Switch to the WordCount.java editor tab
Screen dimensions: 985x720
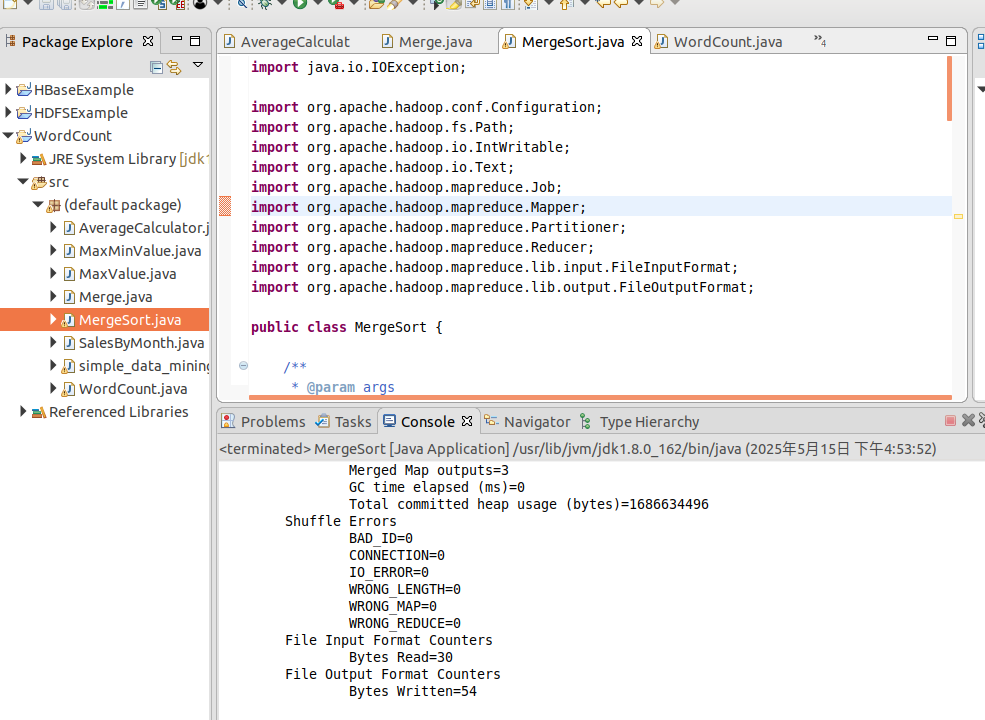pos(727,42)
